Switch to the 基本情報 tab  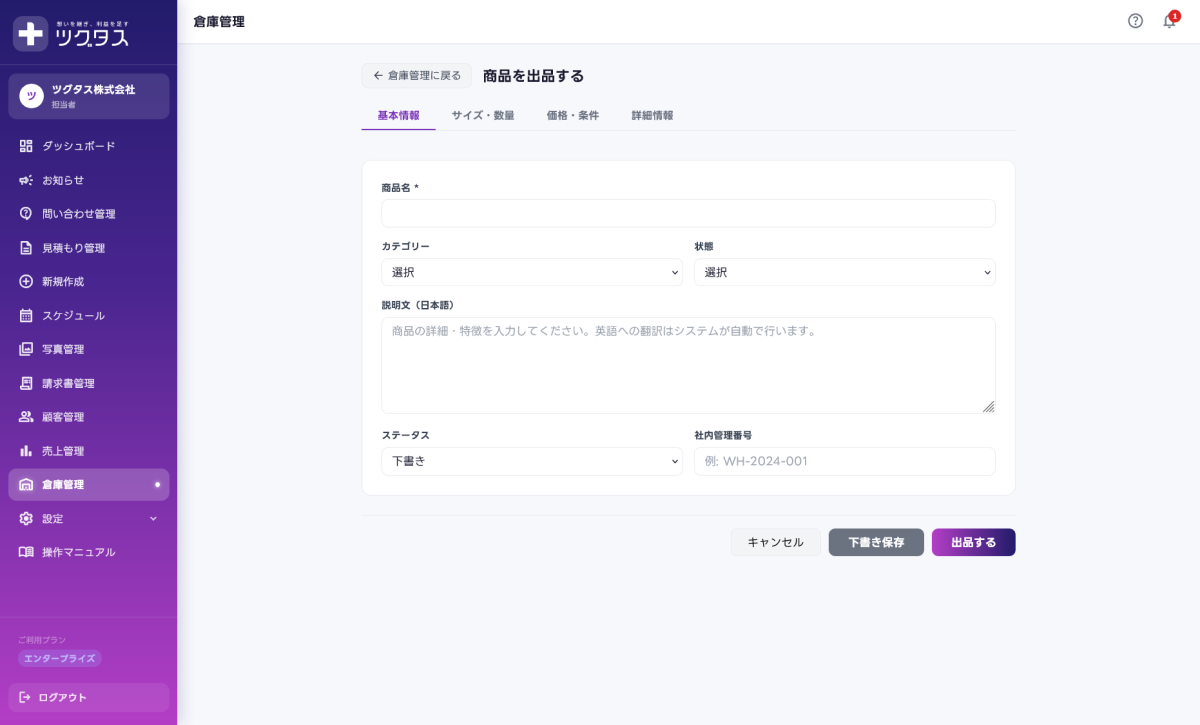(398, 115)
